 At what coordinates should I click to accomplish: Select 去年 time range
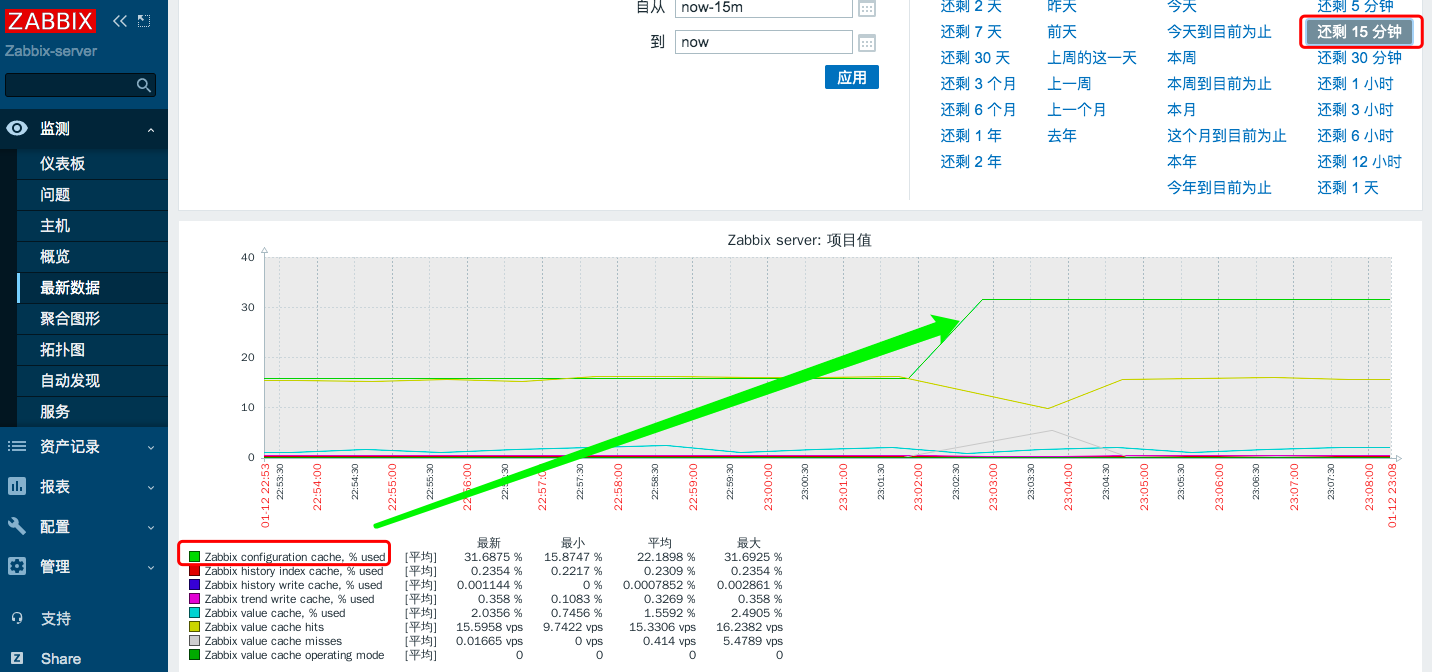point(1062,136)
